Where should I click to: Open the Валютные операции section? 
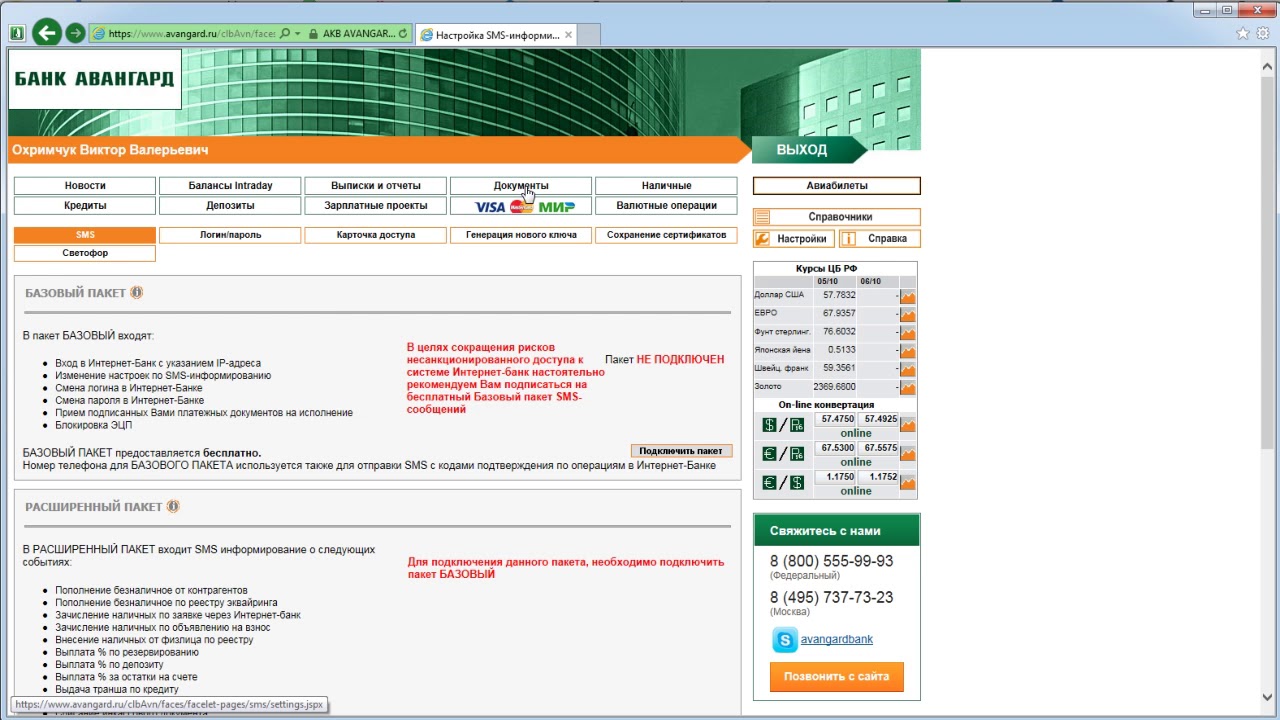coord(666,206)
